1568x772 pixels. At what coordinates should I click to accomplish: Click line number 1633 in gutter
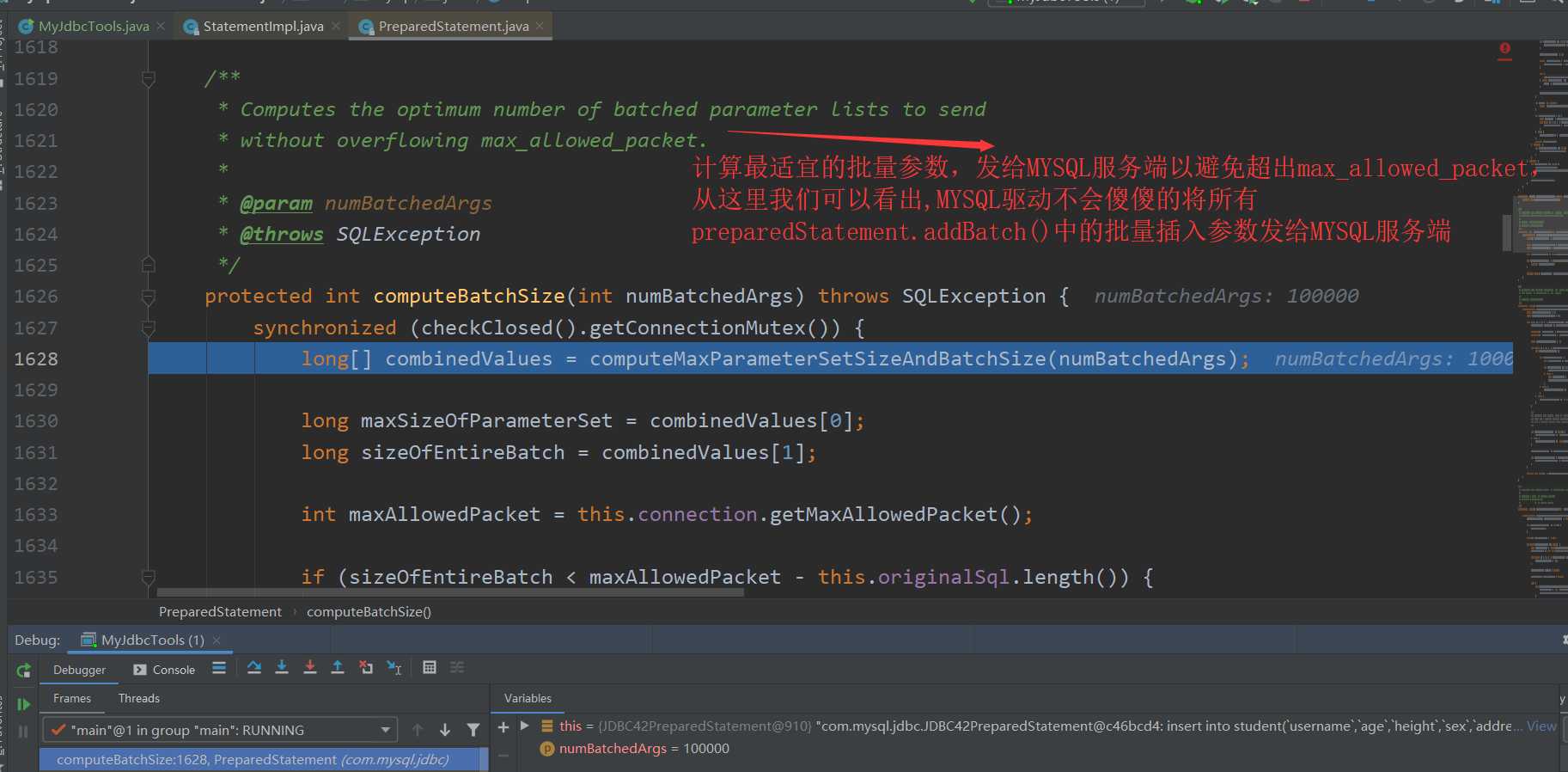[36, 515]
